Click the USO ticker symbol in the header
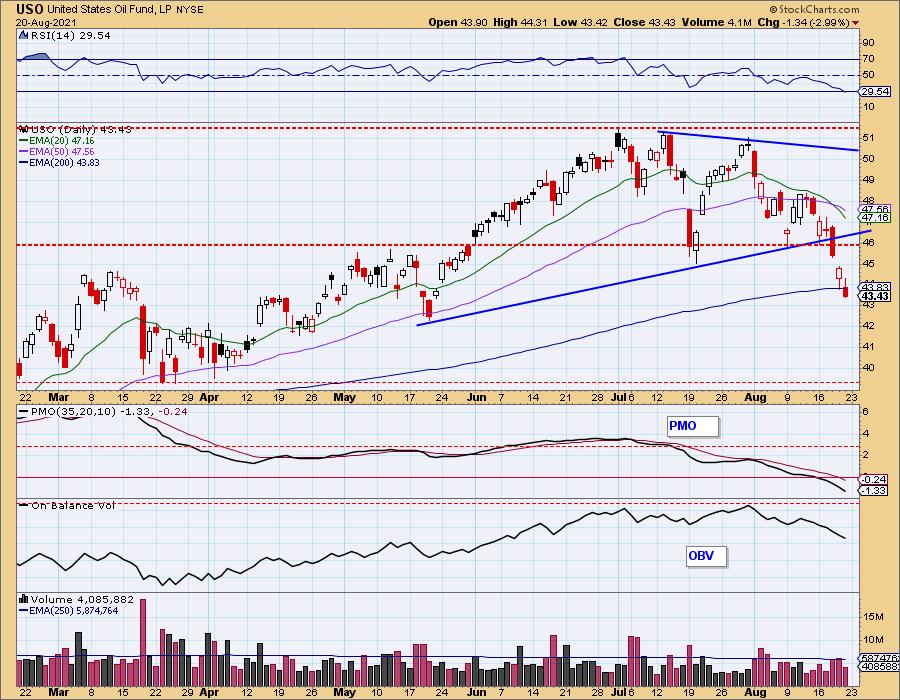Screen dimensions: 900x700 pyautogui.click(x=30, y=9)
